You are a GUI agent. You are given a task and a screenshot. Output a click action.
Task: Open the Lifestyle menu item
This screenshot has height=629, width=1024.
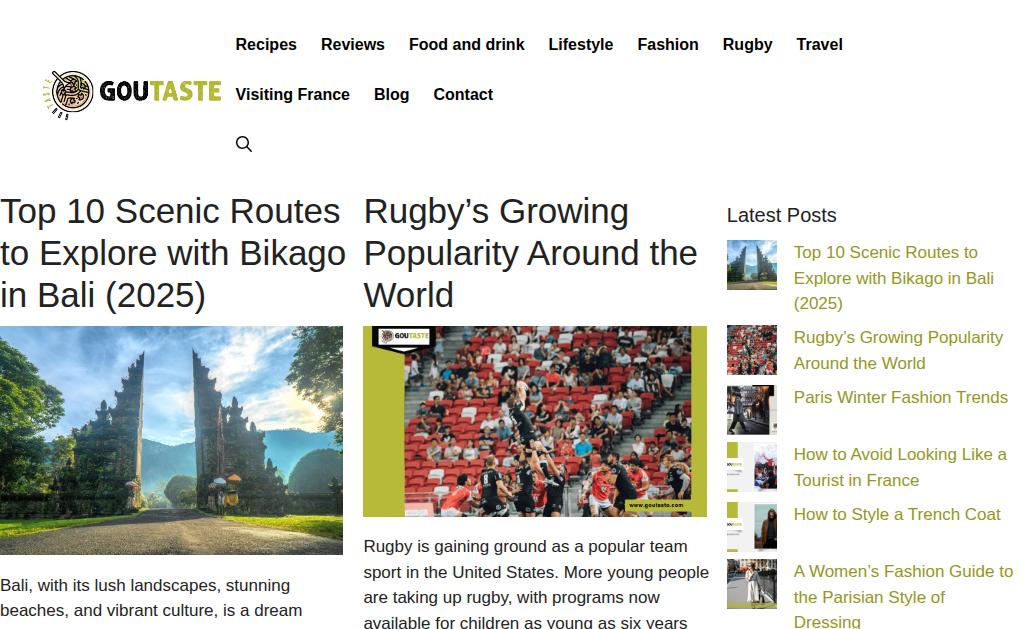pos(581,44)
